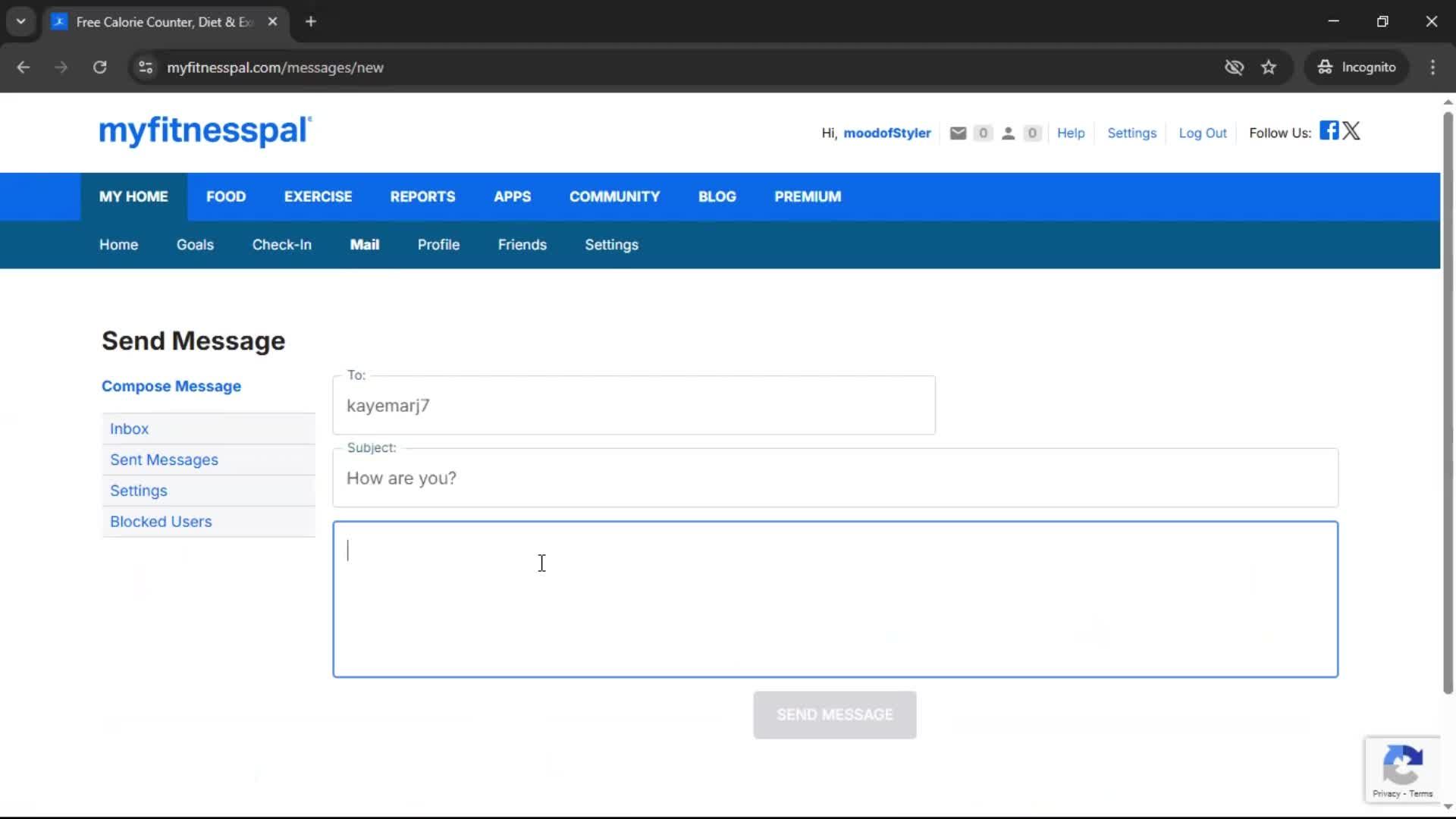Click the browser forward arrow
The height and width of the screenshot is (819, 1456).
pos(61,67)
